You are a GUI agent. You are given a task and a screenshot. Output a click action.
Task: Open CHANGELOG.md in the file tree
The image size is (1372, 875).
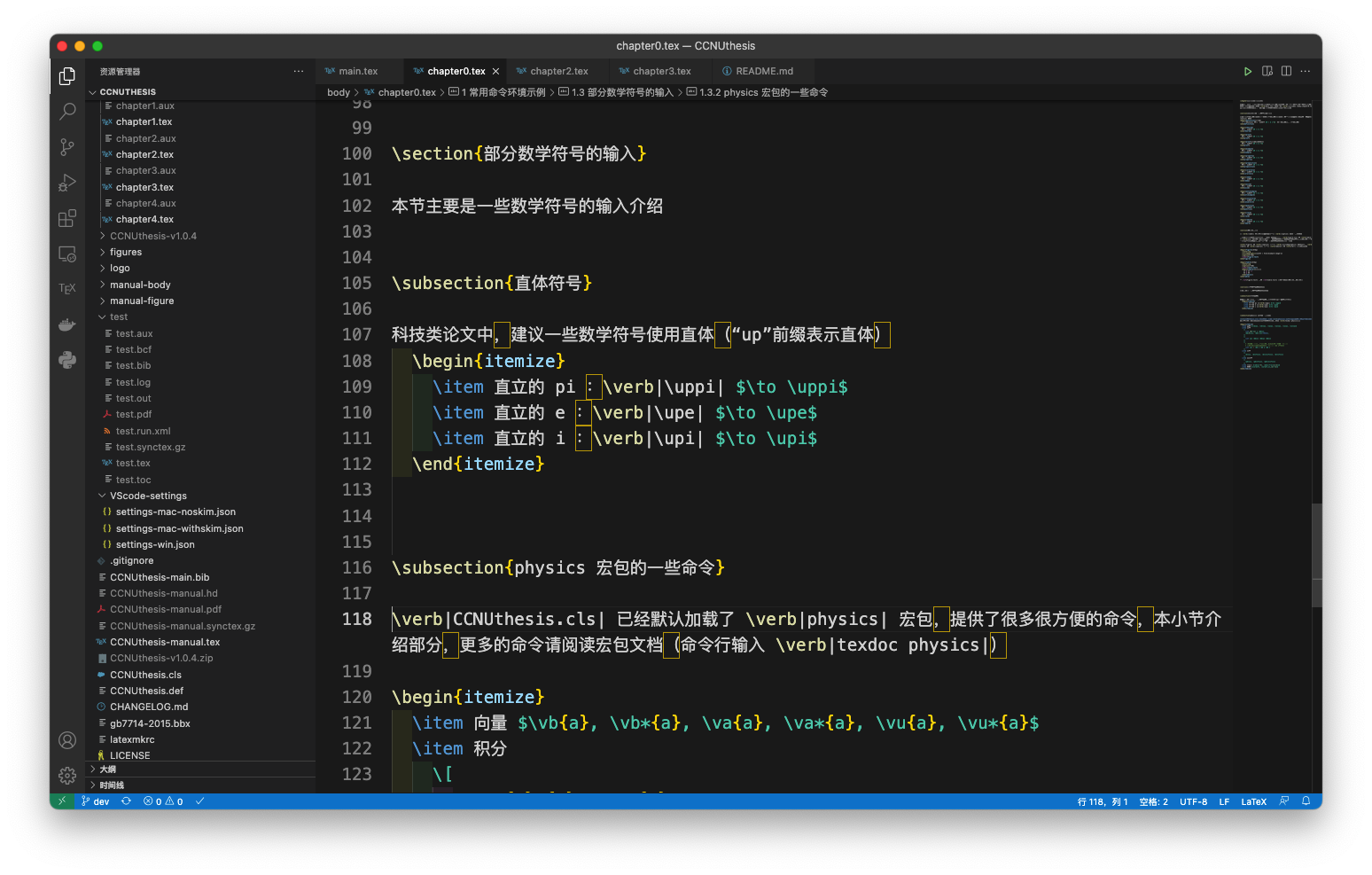[x=149, y=707]
